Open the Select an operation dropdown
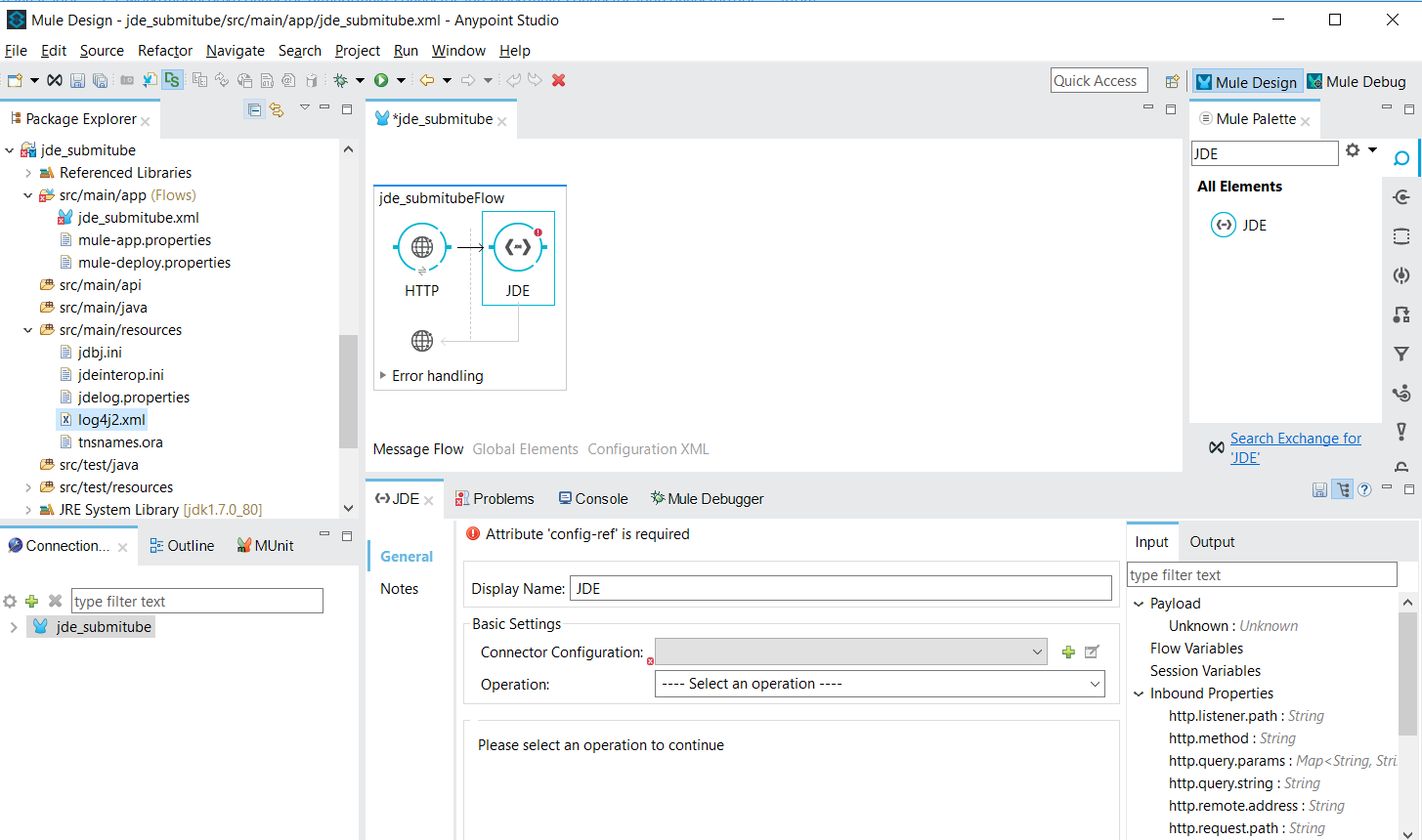 (880, 684)
